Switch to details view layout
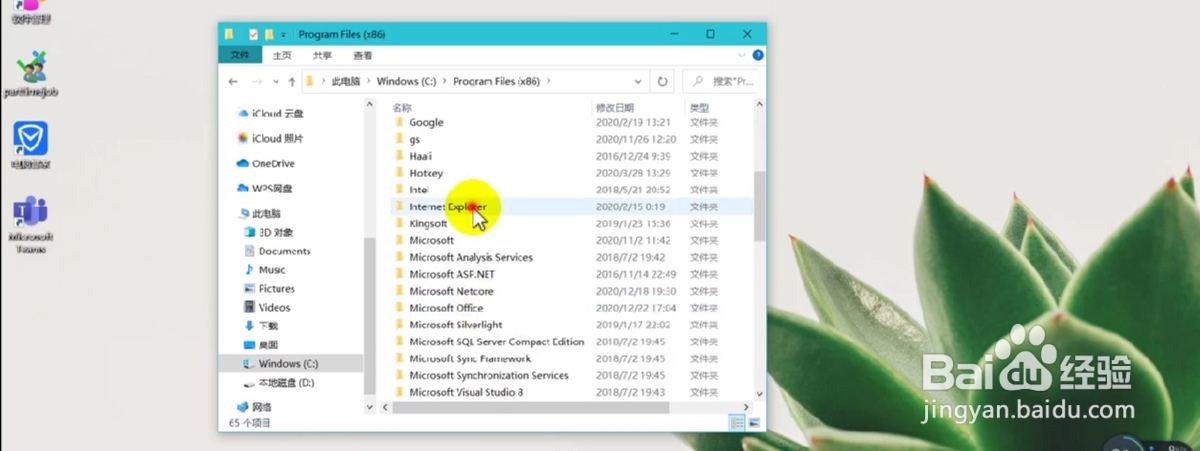 [x=735, y=423]
